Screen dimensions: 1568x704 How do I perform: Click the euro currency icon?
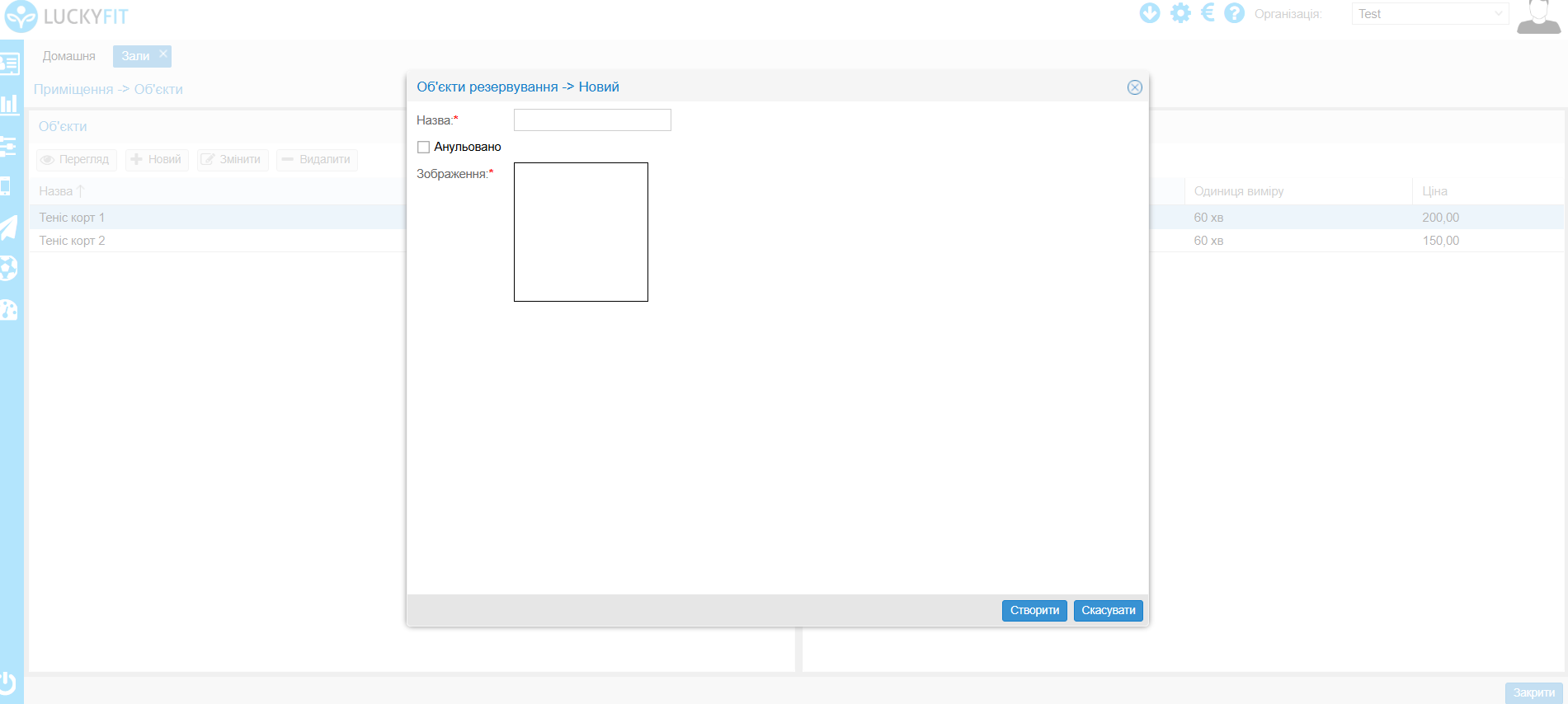(x=1208, y=13)
